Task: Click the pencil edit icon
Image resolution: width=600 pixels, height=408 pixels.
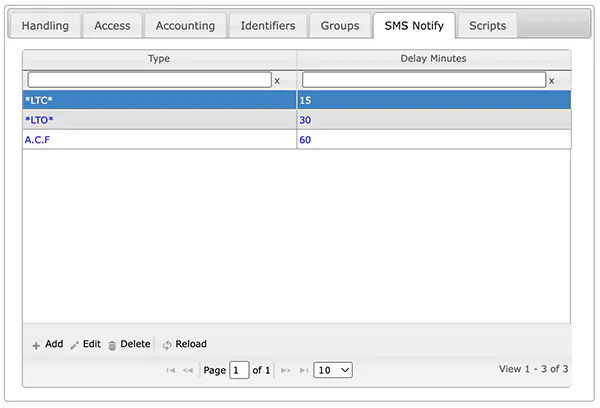Action: coord(75,345)
